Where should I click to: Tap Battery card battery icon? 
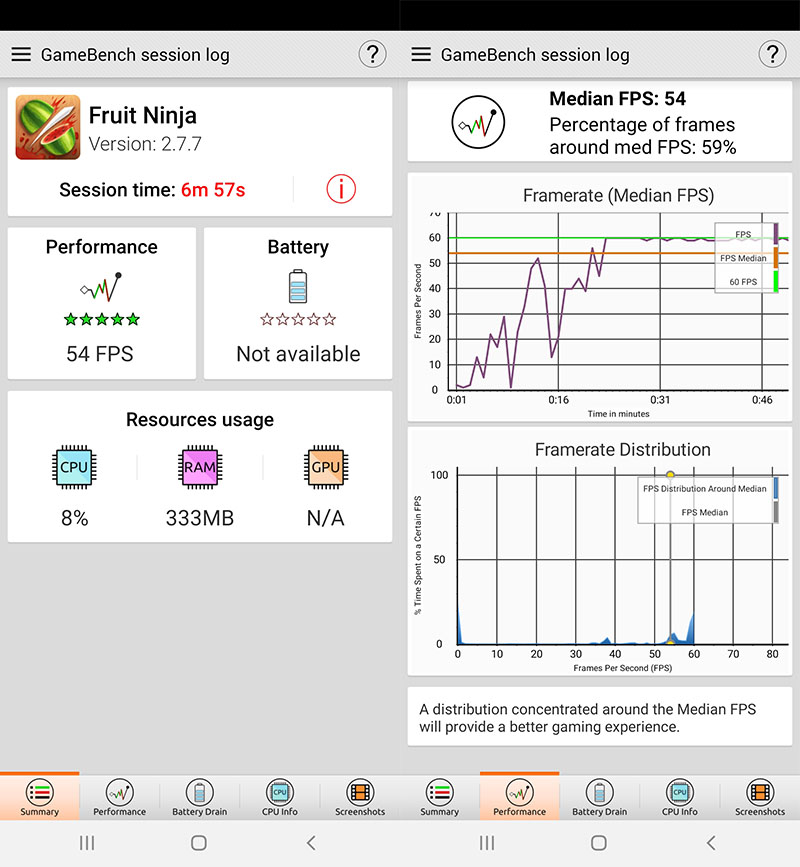298,286
